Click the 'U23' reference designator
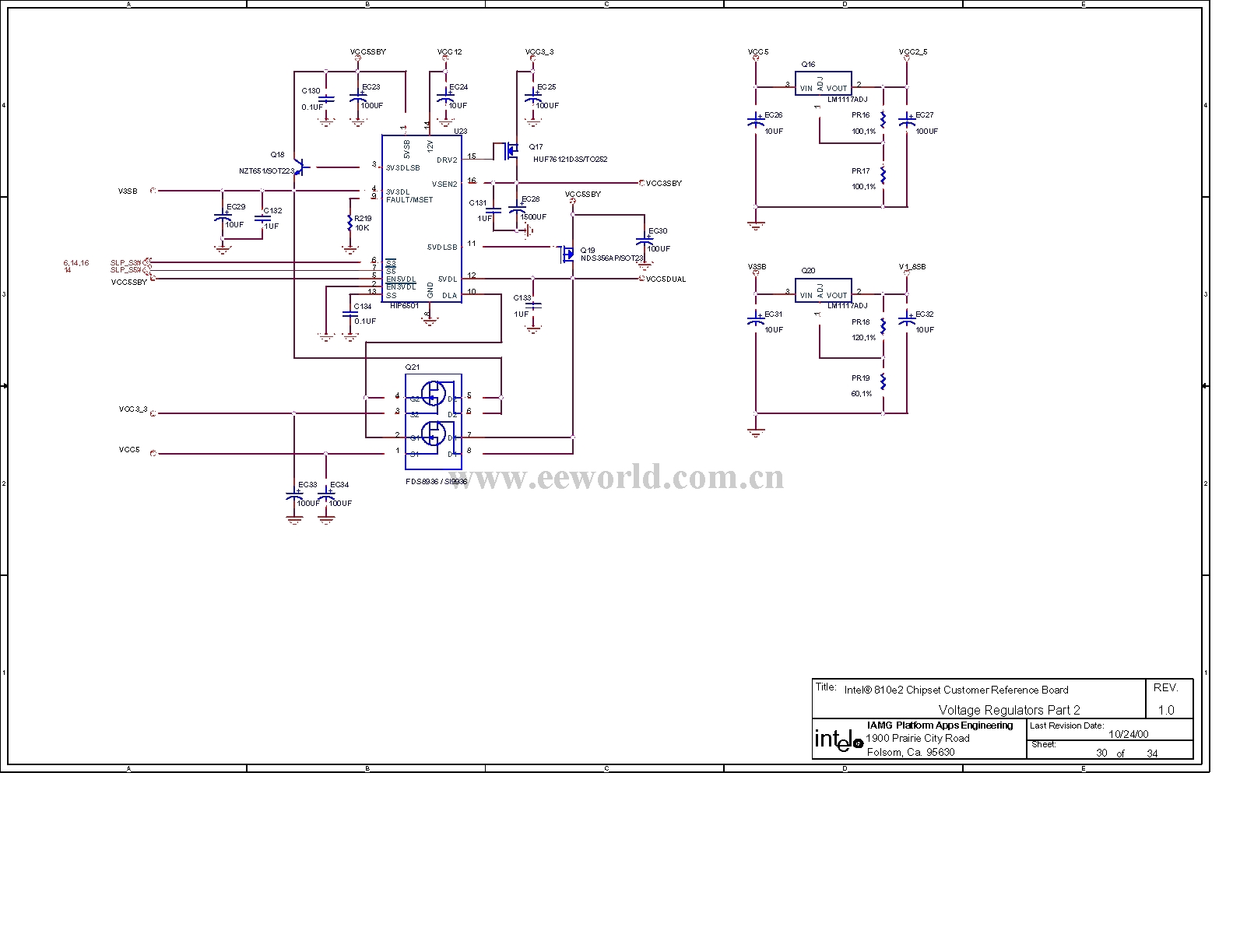 pyautogui.click(x=459, y=132)
